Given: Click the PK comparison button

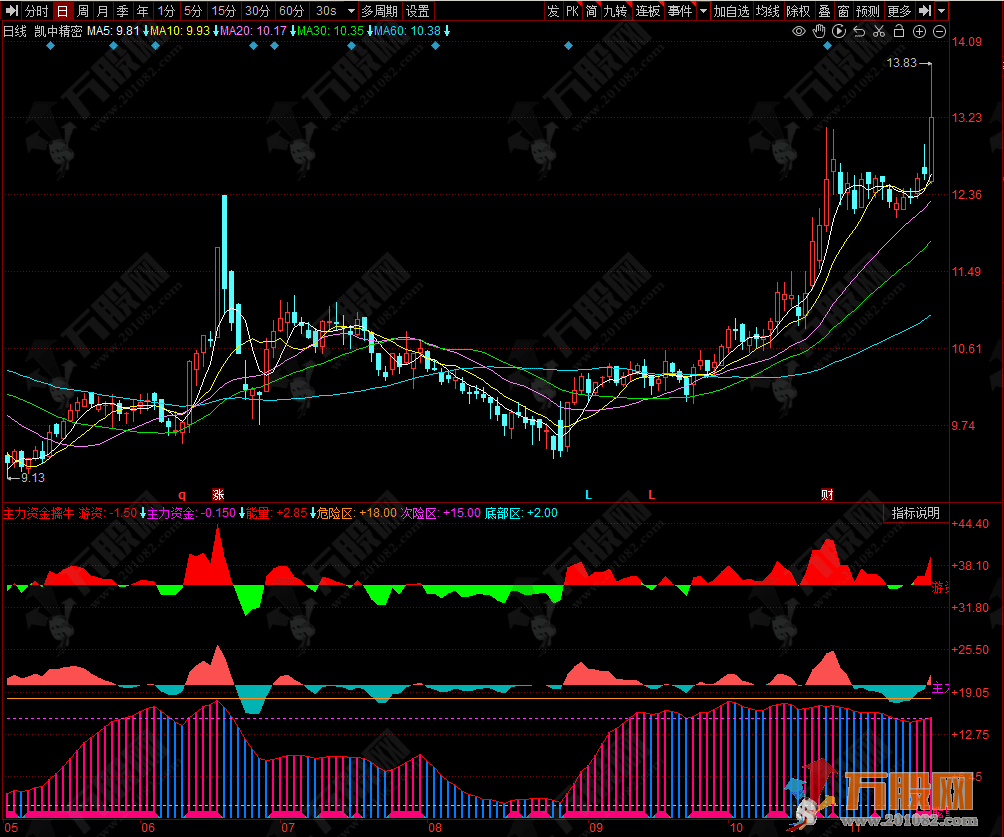Looking at the screenshot, I should (572, 11).
